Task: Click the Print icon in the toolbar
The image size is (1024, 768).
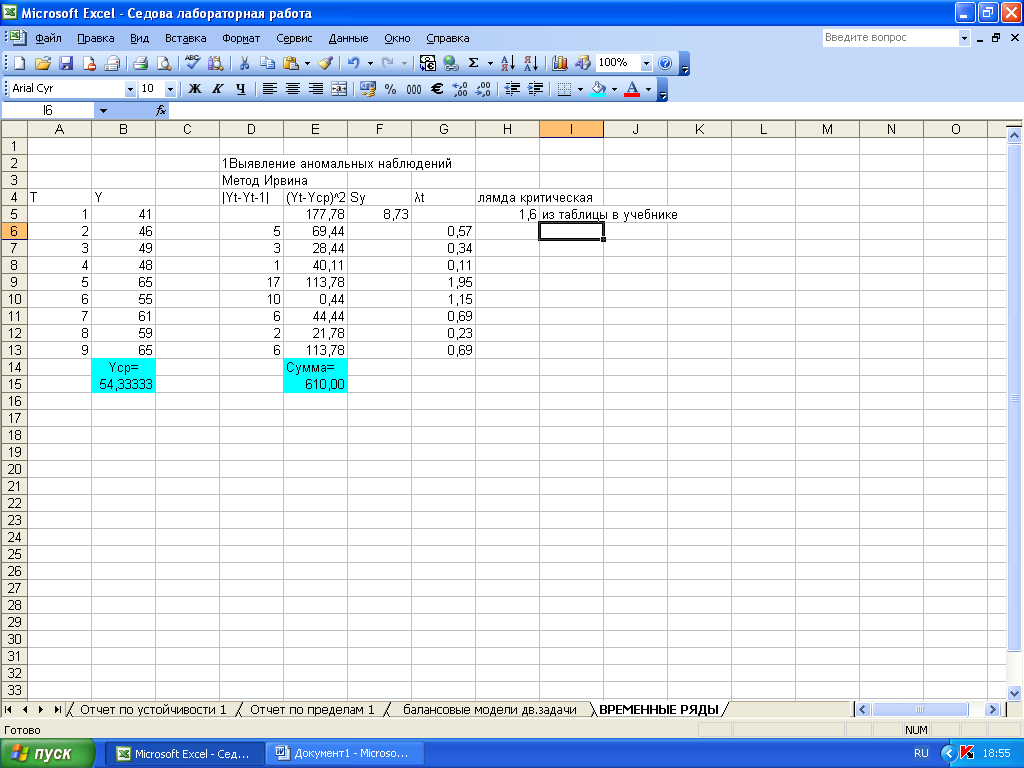Action: tap(140, 63)
